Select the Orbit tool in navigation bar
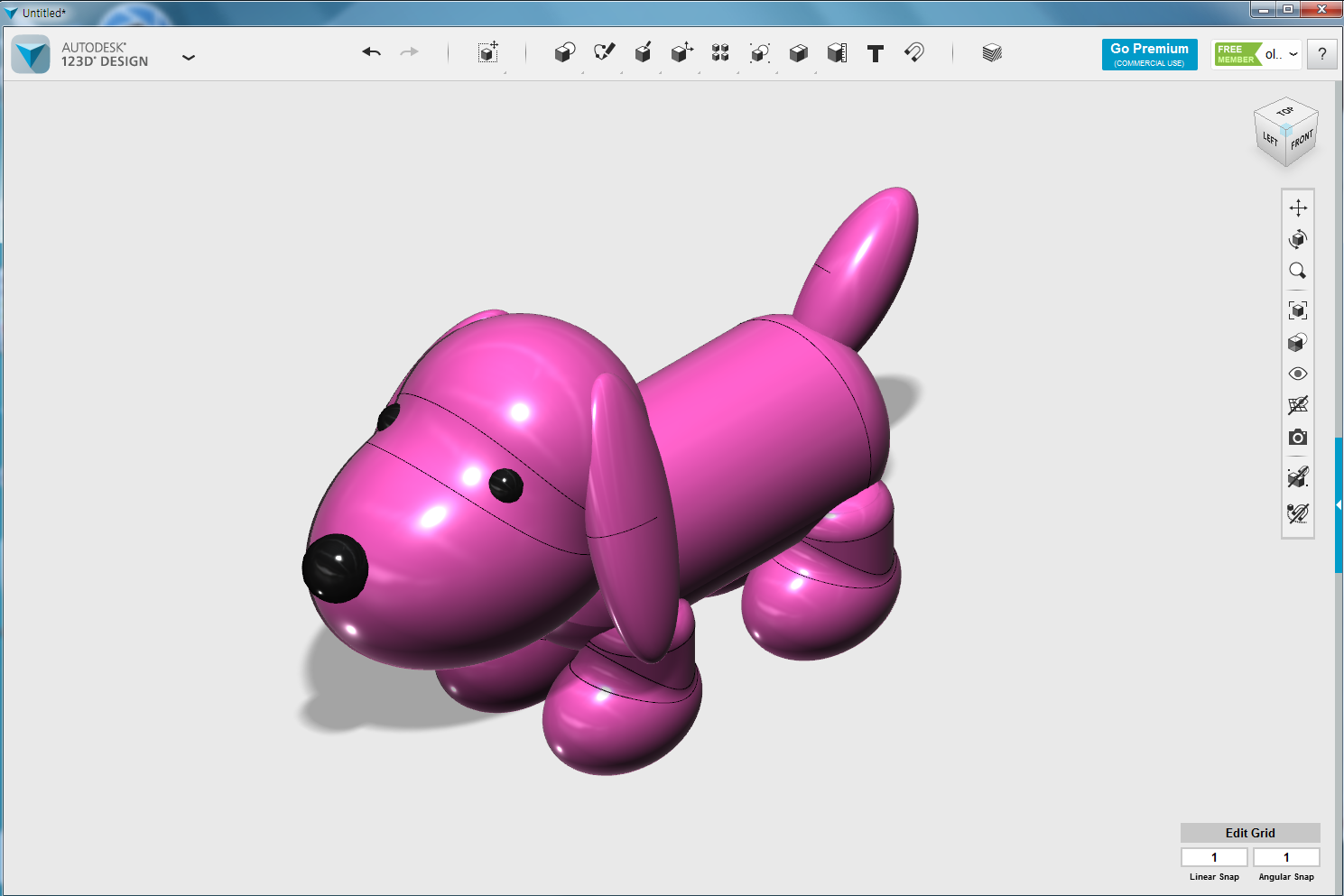1344x896 pixels. [x=1298, y=239]
